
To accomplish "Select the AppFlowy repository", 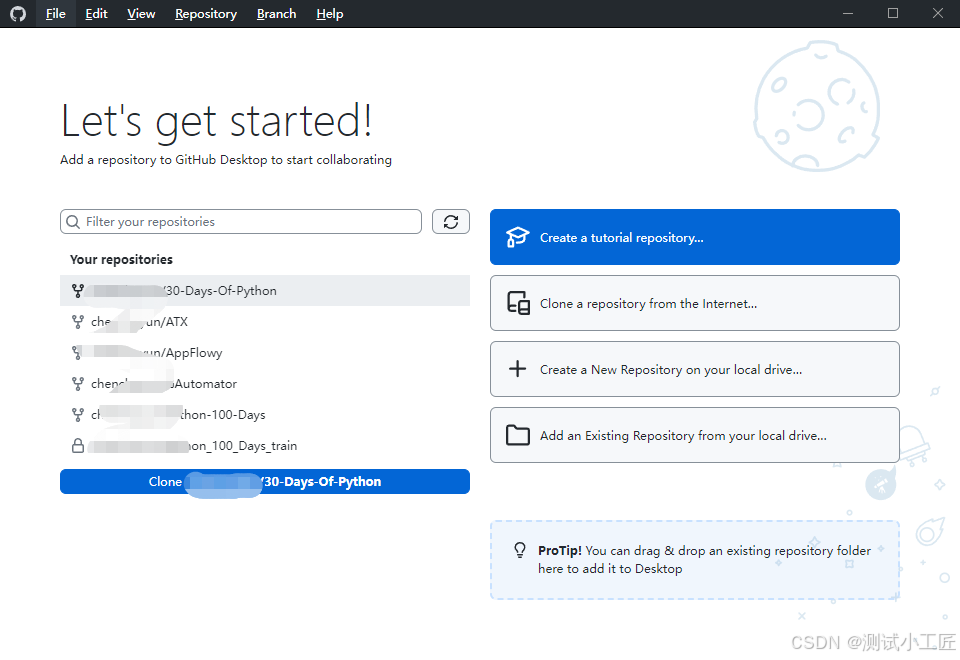I will (x=264, y=353).
